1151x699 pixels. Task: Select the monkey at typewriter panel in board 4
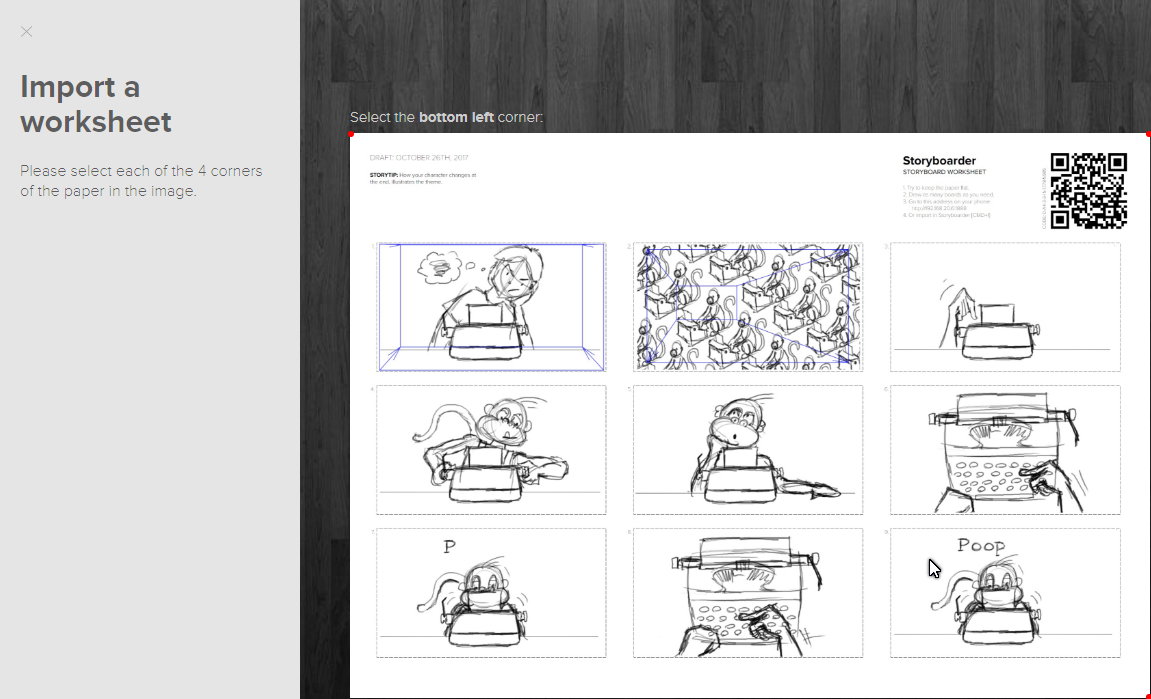coord(491,449)
